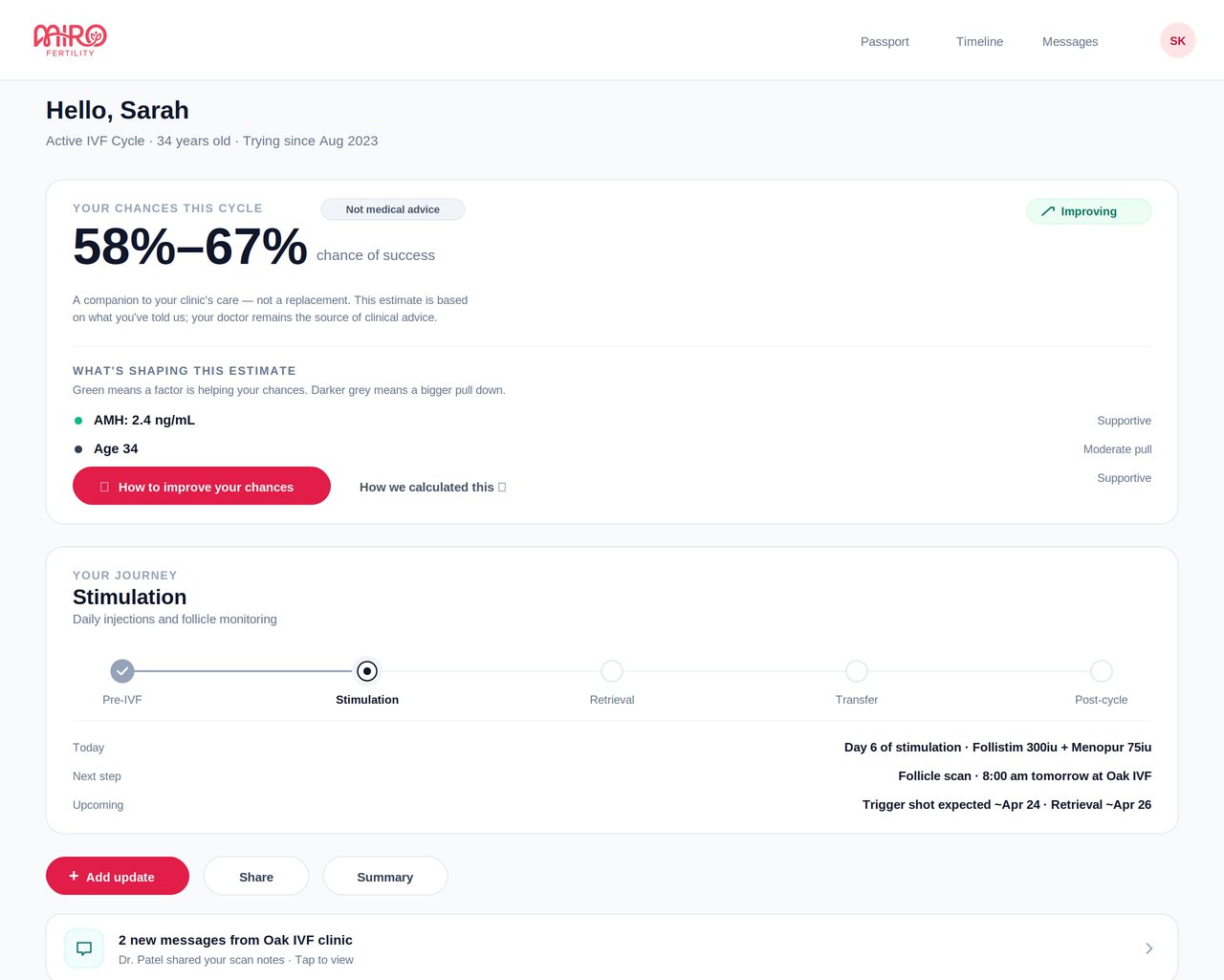
Task: Click the Improving trend arrow icon
Action: 1048,211
